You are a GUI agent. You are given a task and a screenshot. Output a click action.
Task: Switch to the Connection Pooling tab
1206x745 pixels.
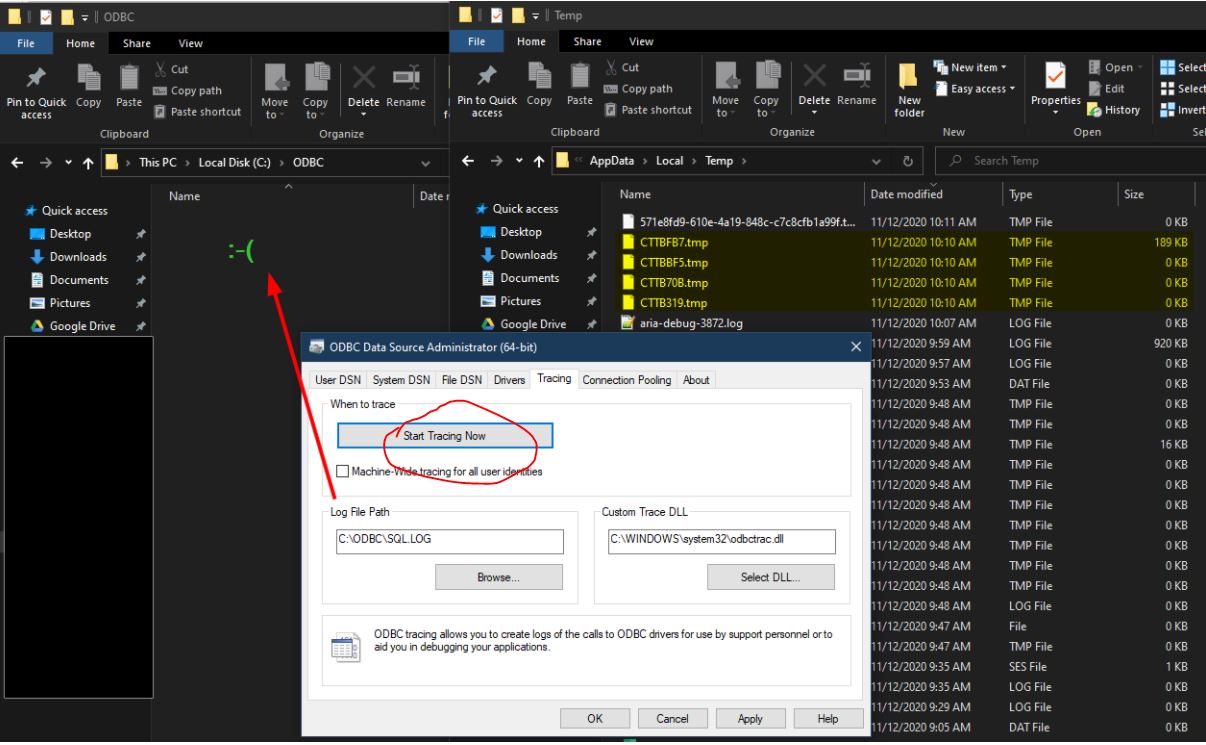628,380
